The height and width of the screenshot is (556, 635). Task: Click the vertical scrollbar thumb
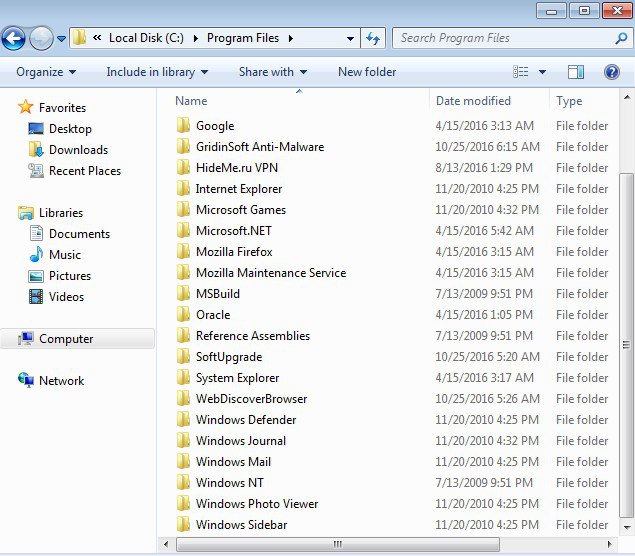click(626, 345)
